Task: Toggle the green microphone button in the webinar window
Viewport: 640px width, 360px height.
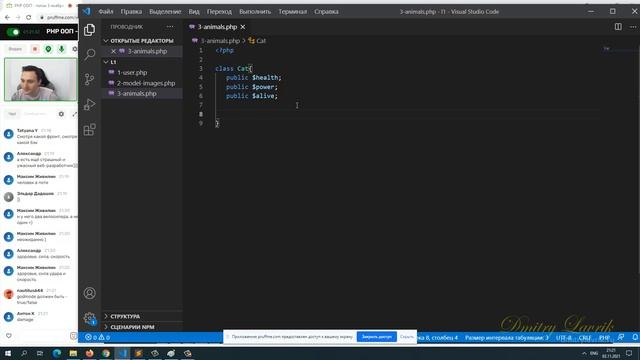Action: pyautogui.click(x=61, y=49)
